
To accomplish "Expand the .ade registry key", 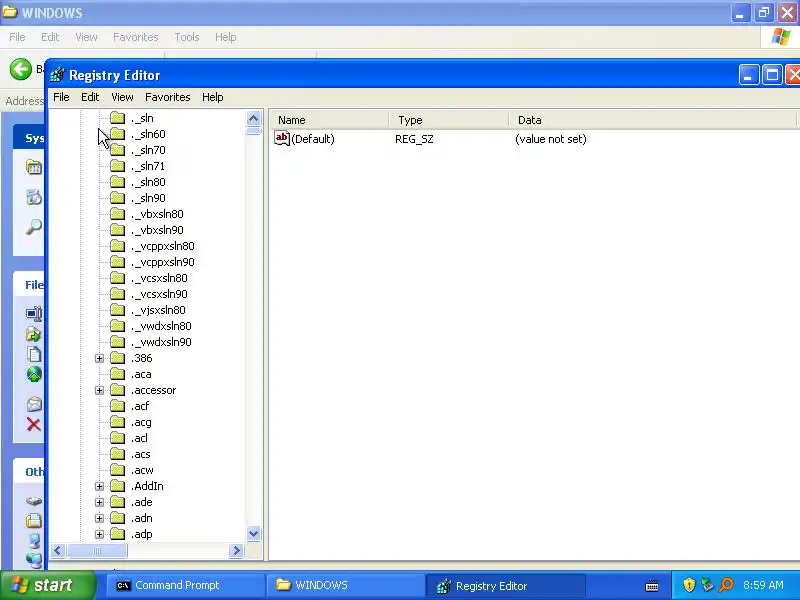I will [x=99, y=503].
